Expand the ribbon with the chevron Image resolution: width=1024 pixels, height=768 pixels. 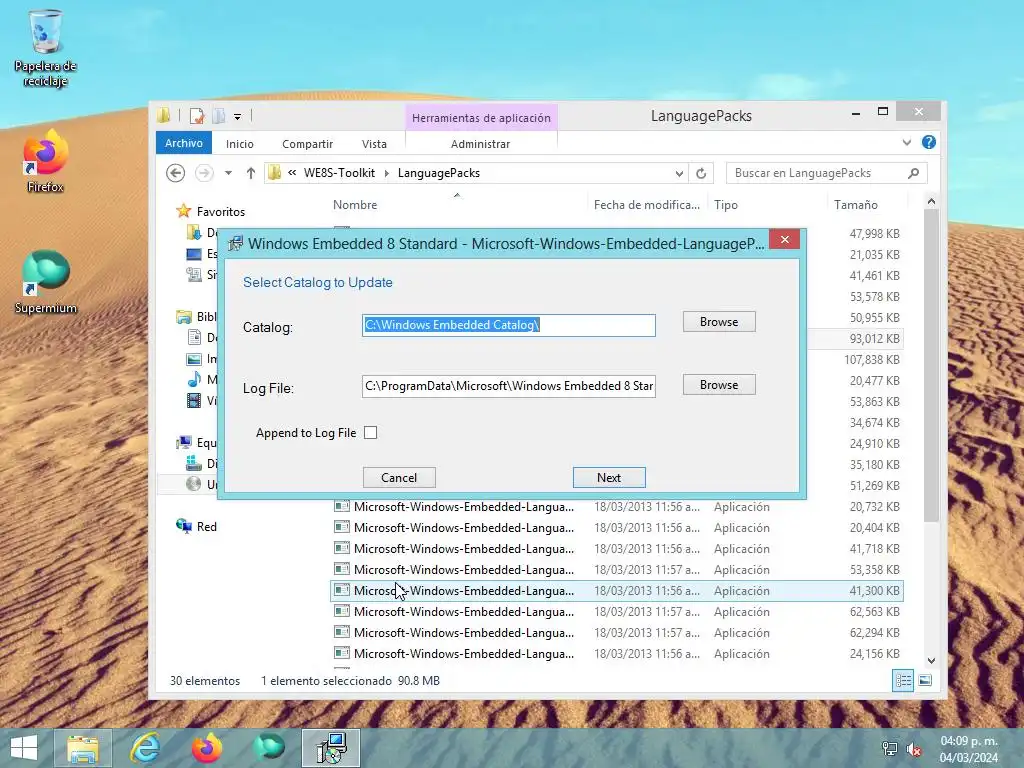click(x=906, y=142)
